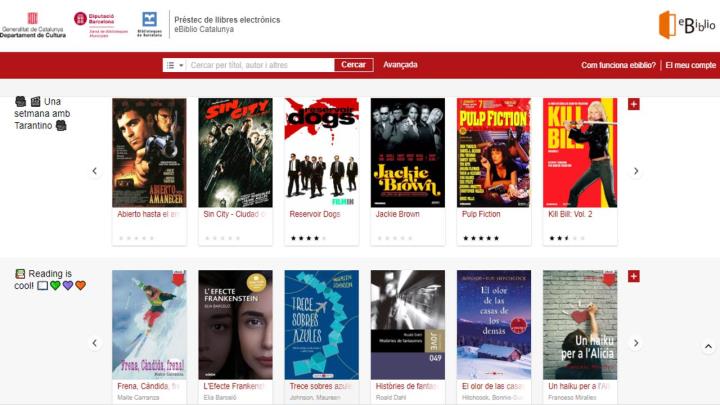This screenshot has width=720, height=405.
Task: Click the Biblioteques de Barcelona logo
Action: click(x=150, y=24)
